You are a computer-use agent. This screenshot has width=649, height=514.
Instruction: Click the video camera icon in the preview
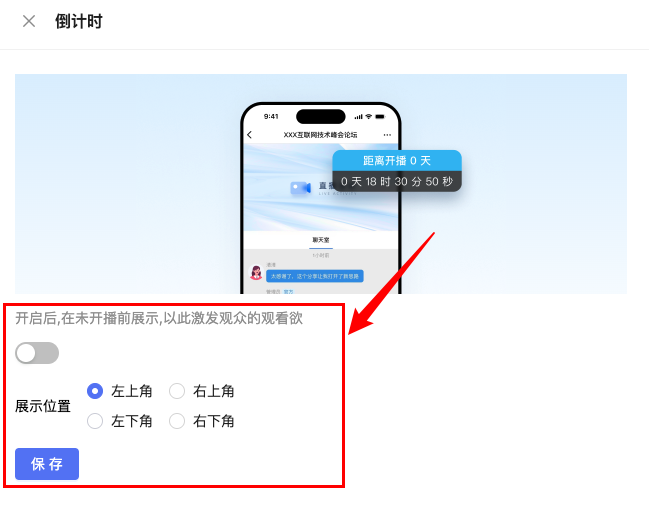point(300,188)
